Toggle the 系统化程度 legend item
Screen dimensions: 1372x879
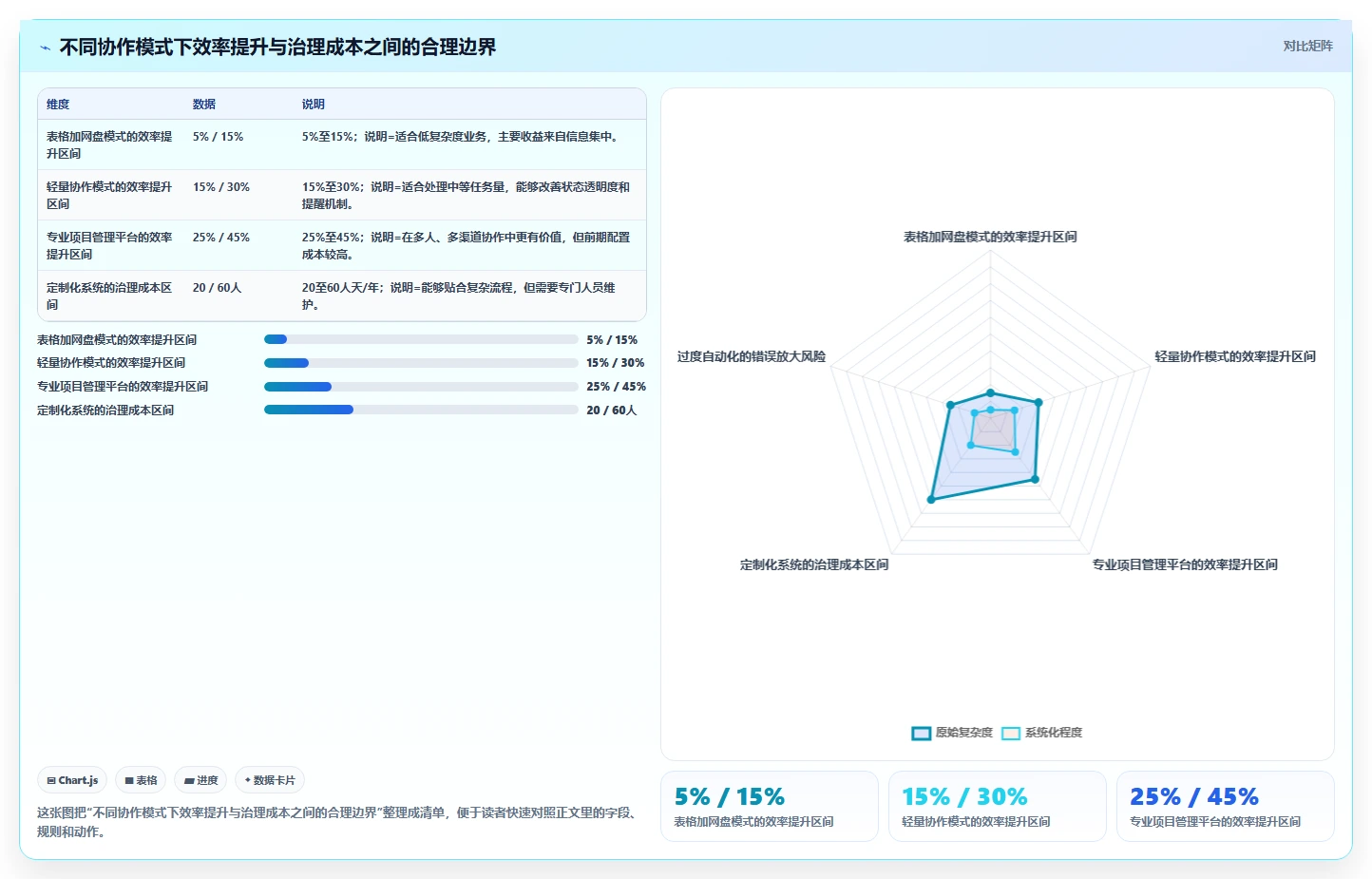pos(1042,733)
